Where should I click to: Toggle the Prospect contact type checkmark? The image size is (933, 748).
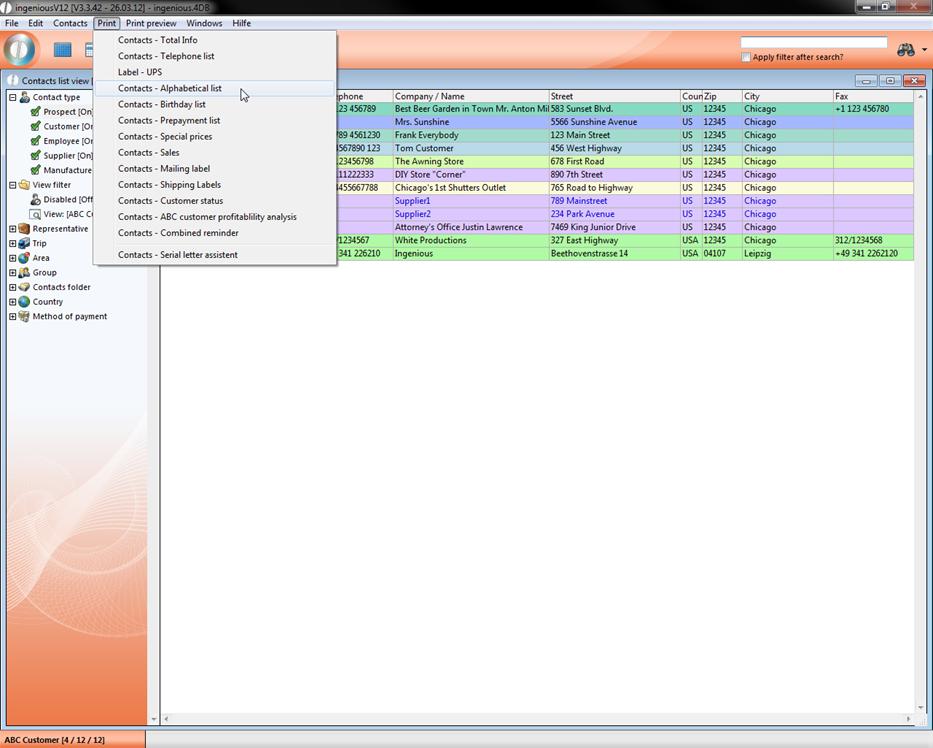pyautogui.click(x=35, y=112)
